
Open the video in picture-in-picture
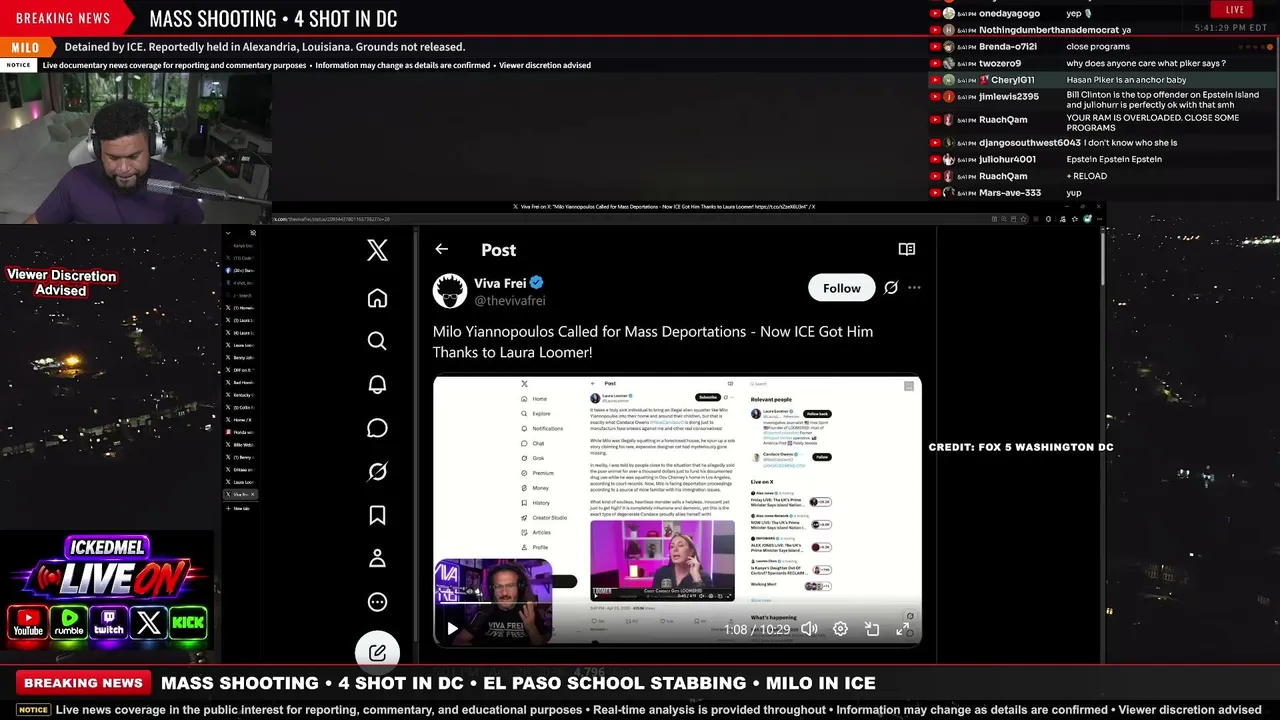pyautogui.click(x=872, y=629)
